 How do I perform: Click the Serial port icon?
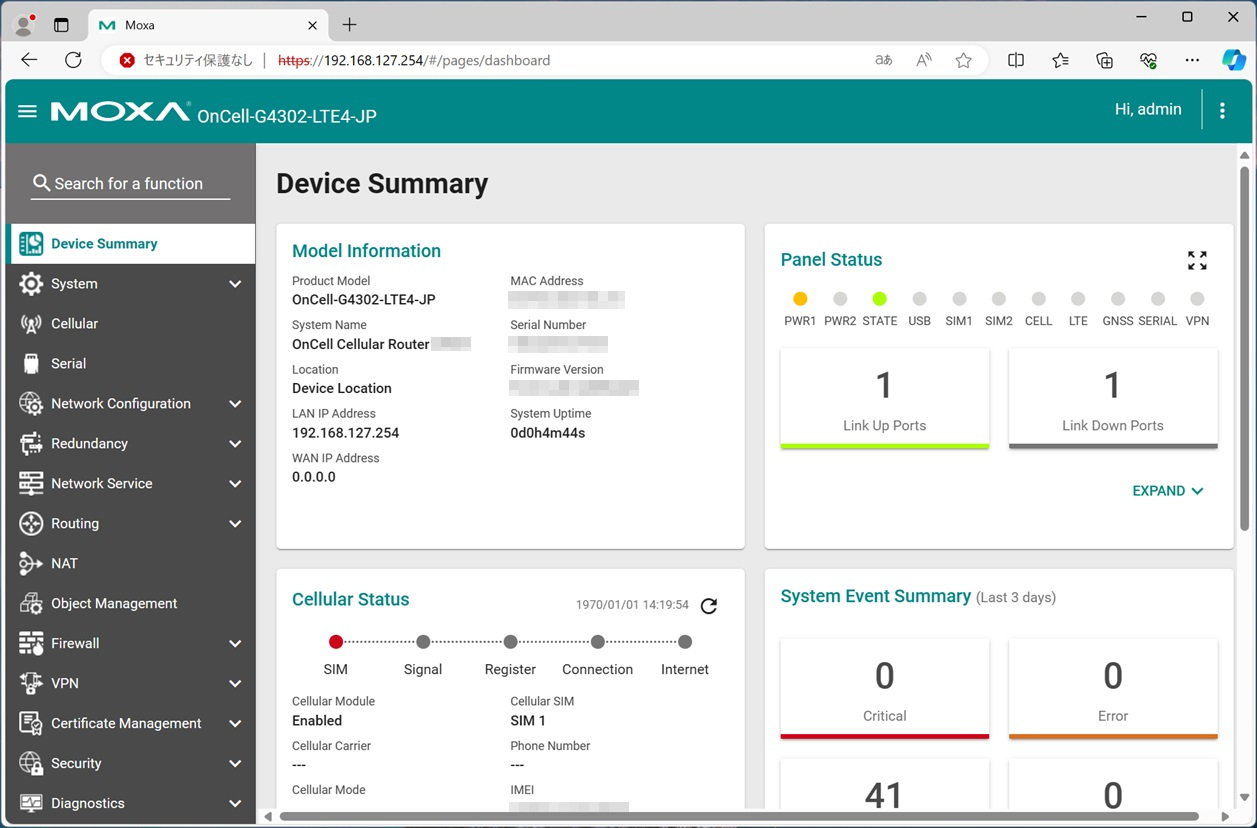(x=31, y=364)
